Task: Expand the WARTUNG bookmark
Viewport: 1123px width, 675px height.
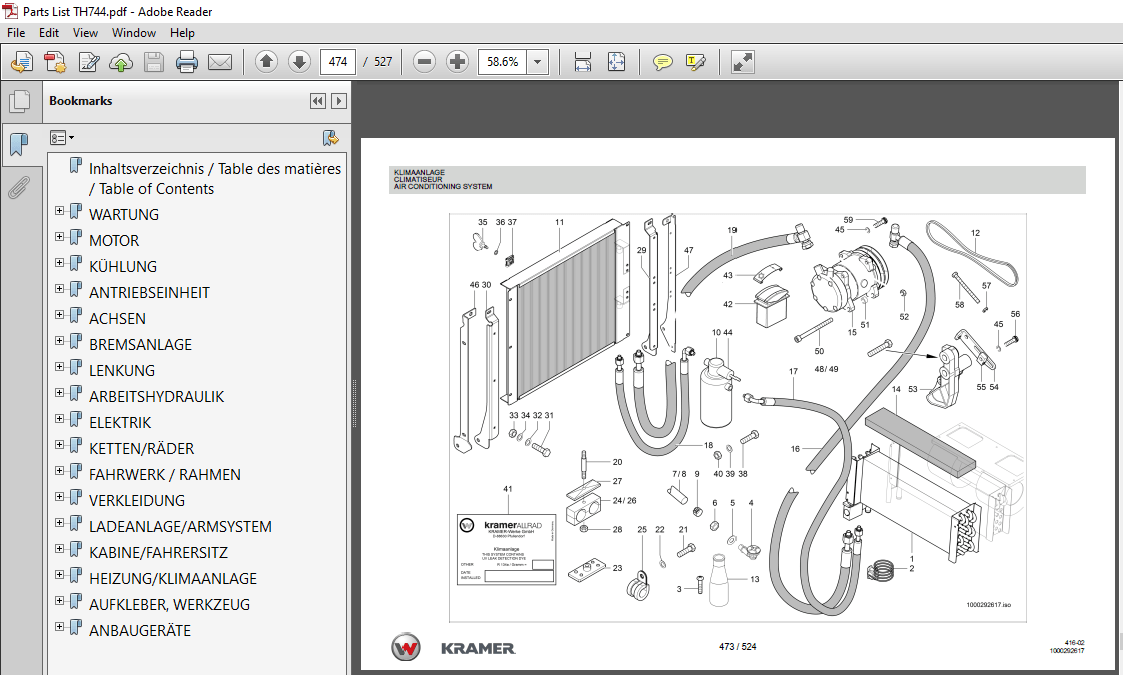Action: (x=58, y=214)
